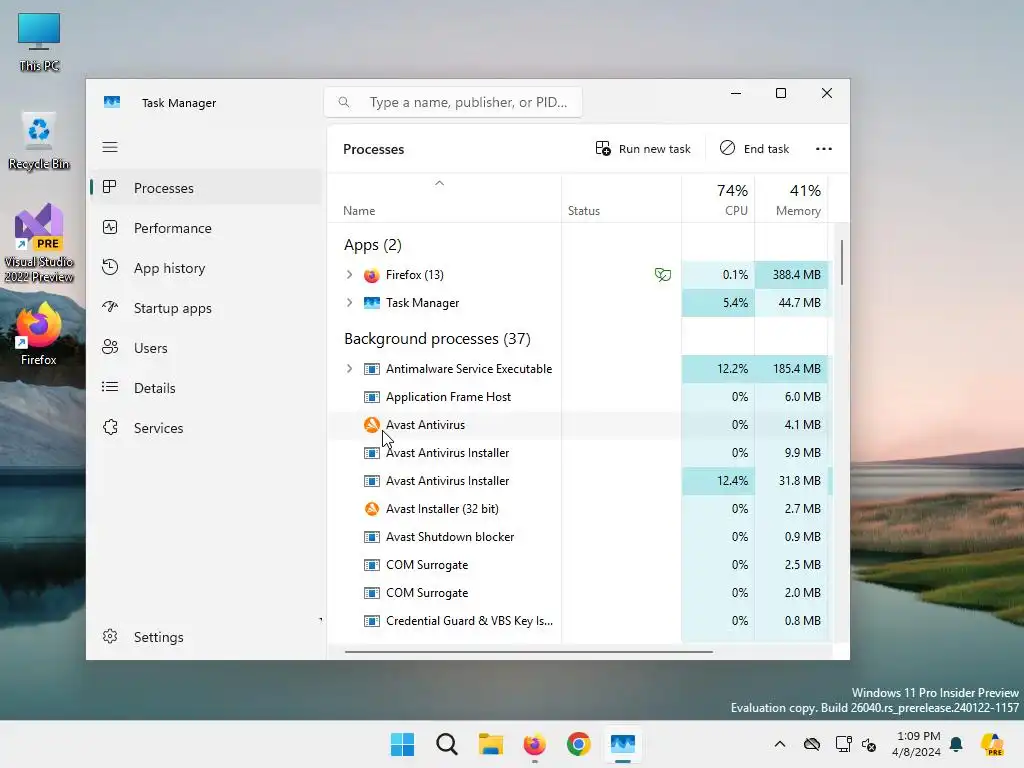This screenshot has height=768, width=1024.
Task: Open the hamburger navigation menu
Action: (x=110, y=147)
